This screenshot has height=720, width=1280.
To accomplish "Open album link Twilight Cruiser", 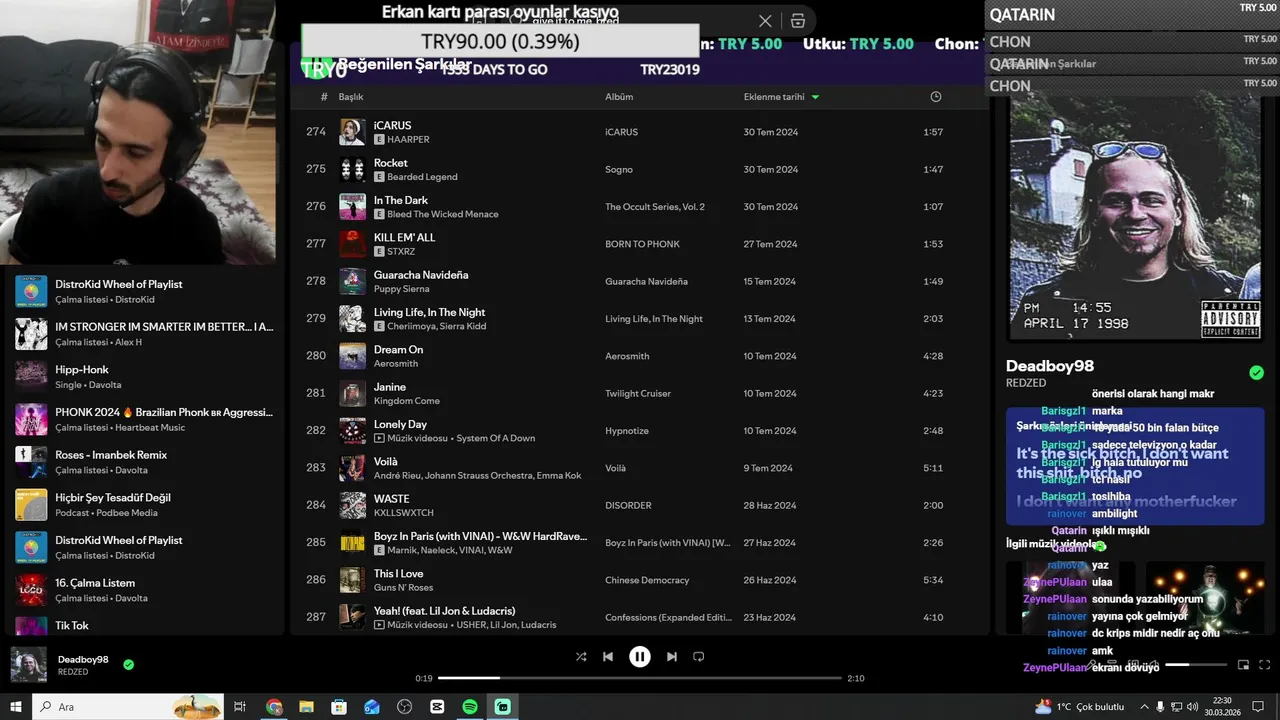I will [637, 394].
